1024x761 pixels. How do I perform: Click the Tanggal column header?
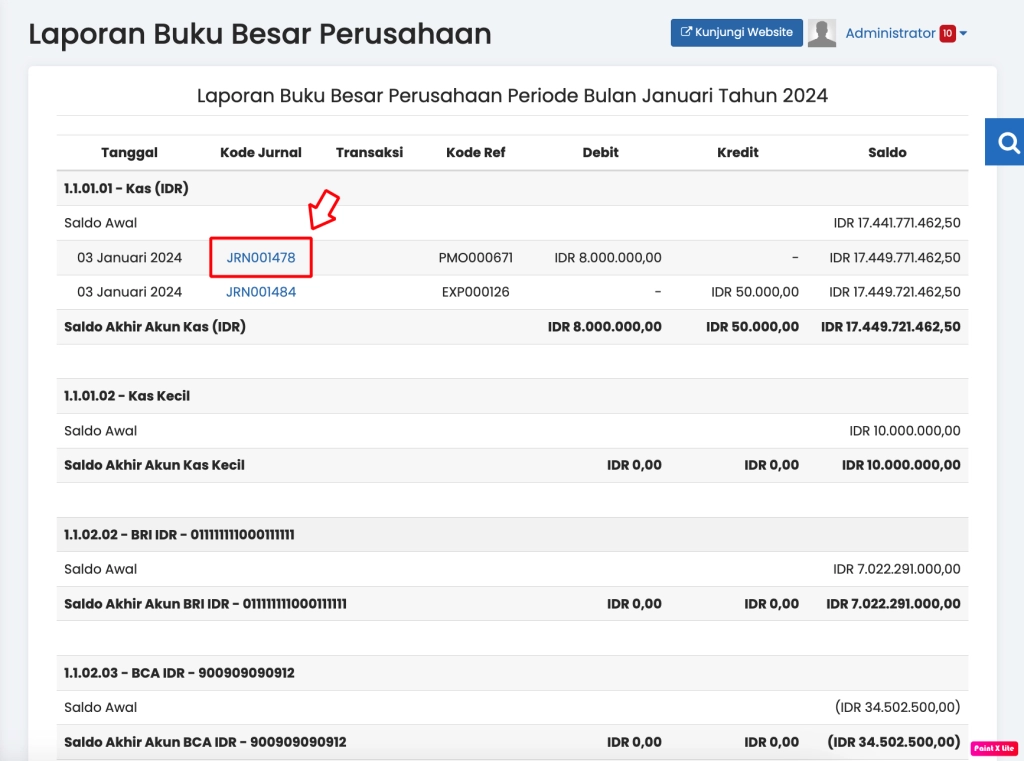[130, 153]
